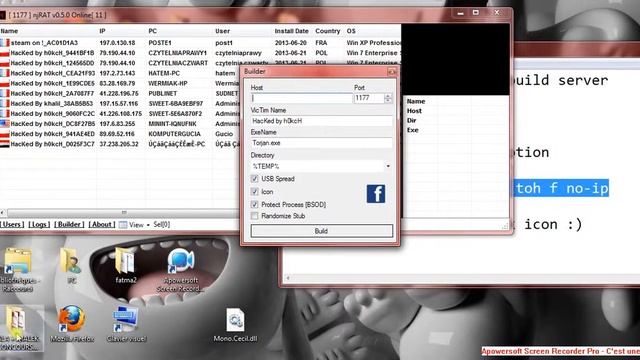The height and width of the screenshot is (360, 640).
Task: Click the horizontal scrollbar thumb in client list
Action: pos(124,213)
